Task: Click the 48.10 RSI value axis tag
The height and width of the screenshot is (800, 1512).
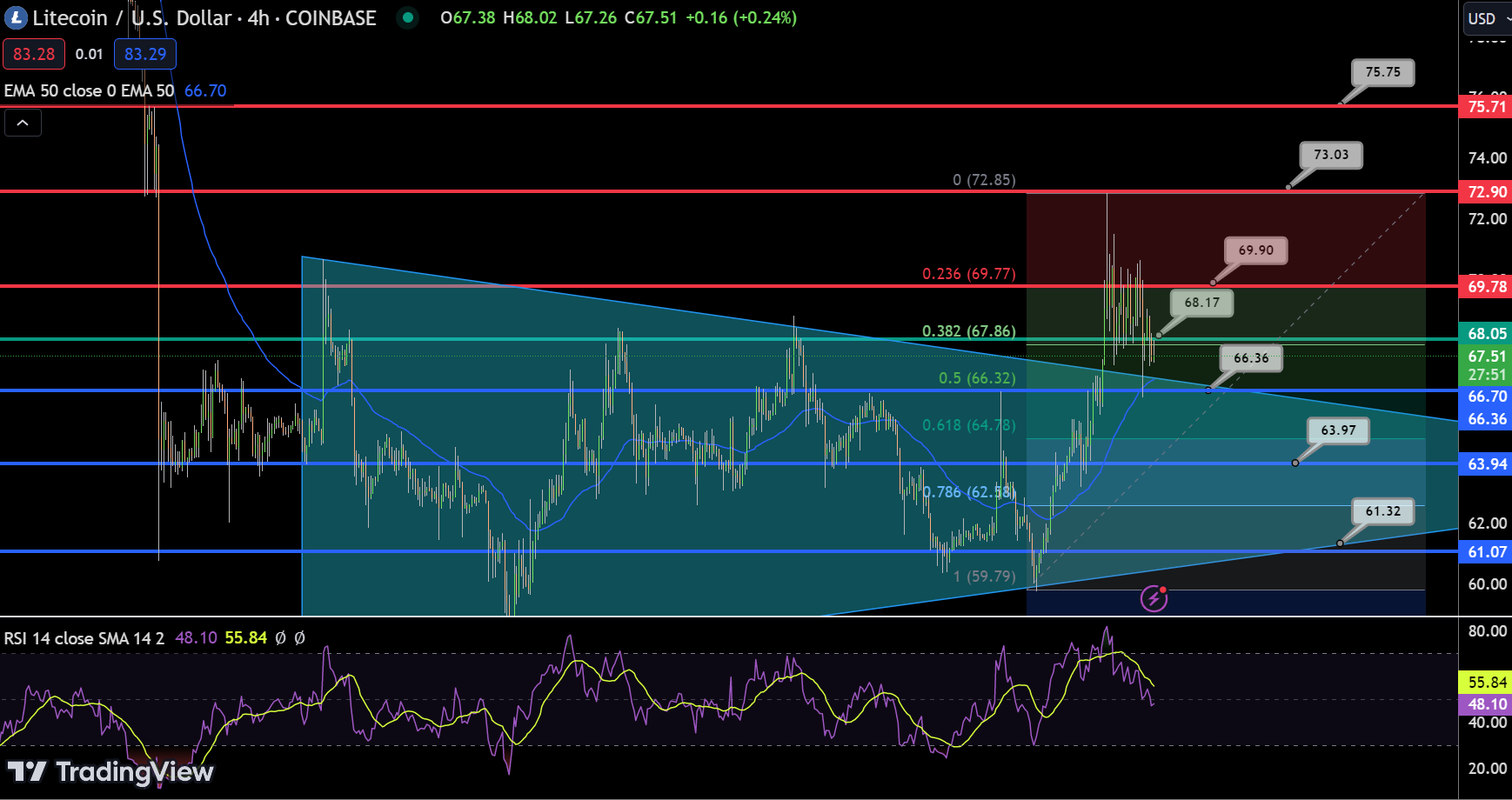Action: click(x=1486, y=704)
